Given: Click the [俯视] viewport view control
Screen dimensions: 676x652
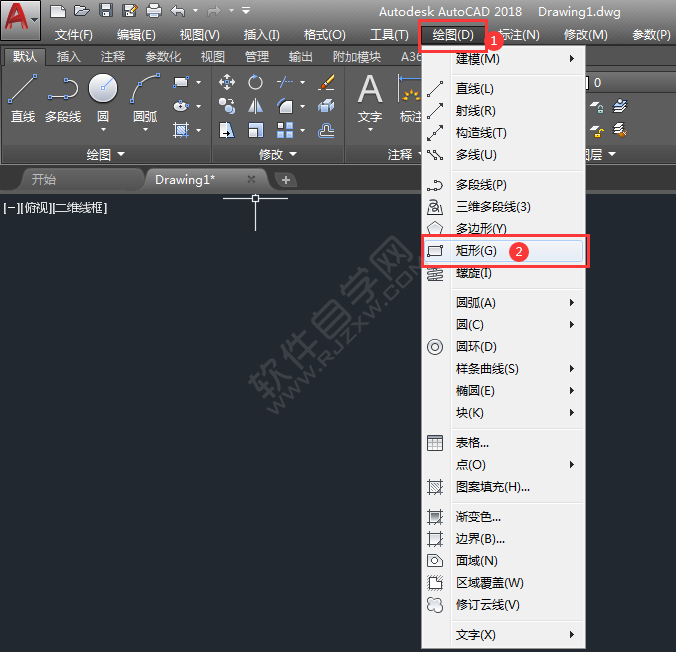Looking at the screenshot, I should [36, 208].
